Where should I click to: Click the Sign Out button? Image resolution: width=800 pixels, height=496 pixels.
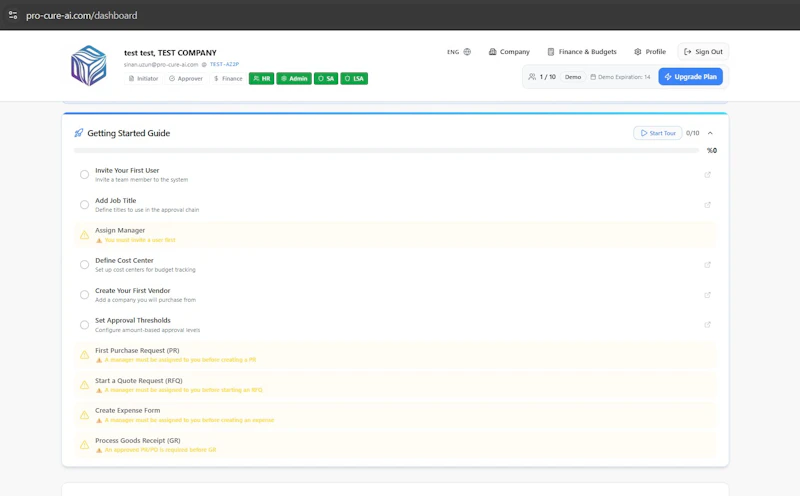(x=703, y=52)
